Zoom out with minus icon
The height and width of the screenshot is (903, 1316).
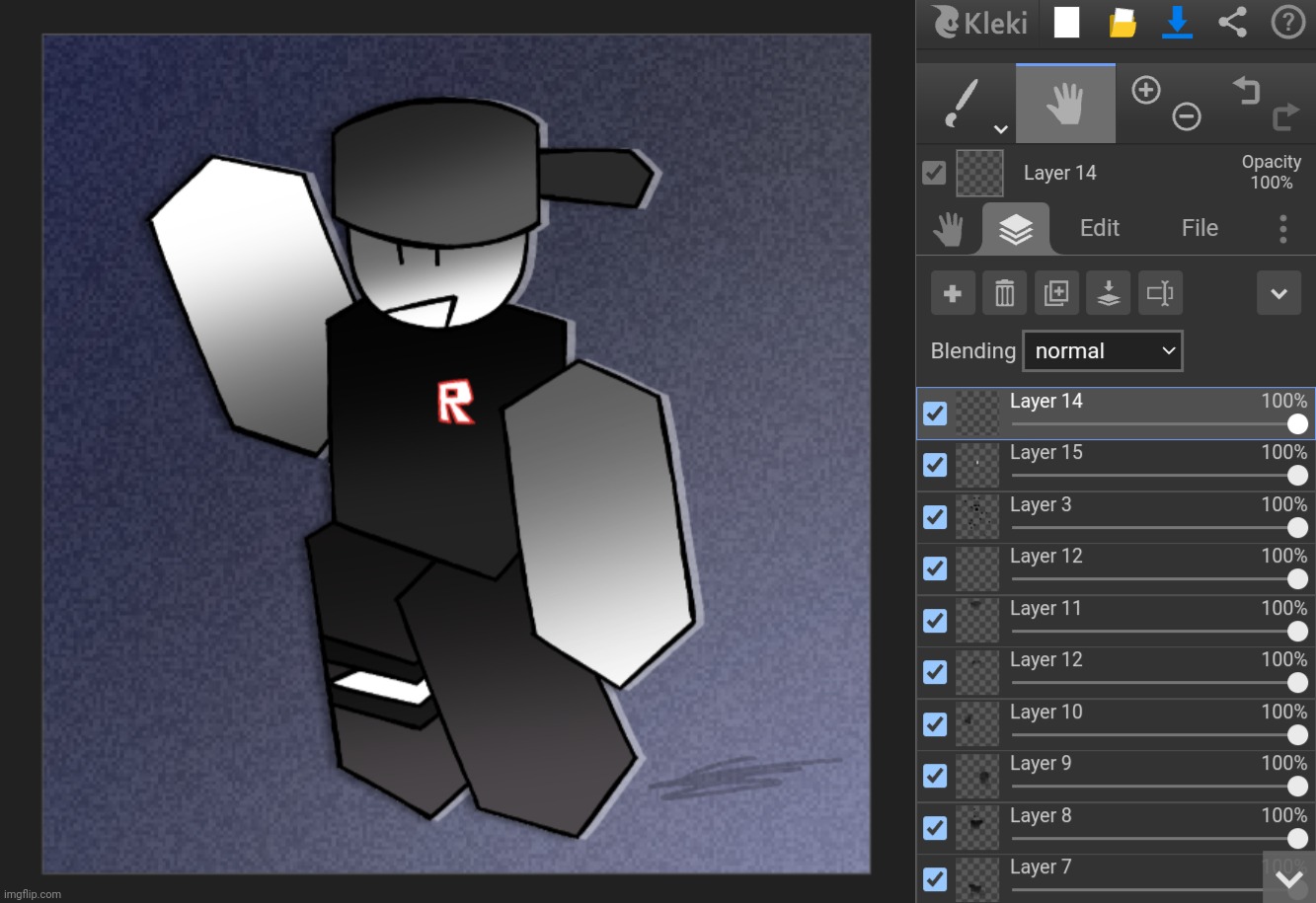pos(1187,117)
